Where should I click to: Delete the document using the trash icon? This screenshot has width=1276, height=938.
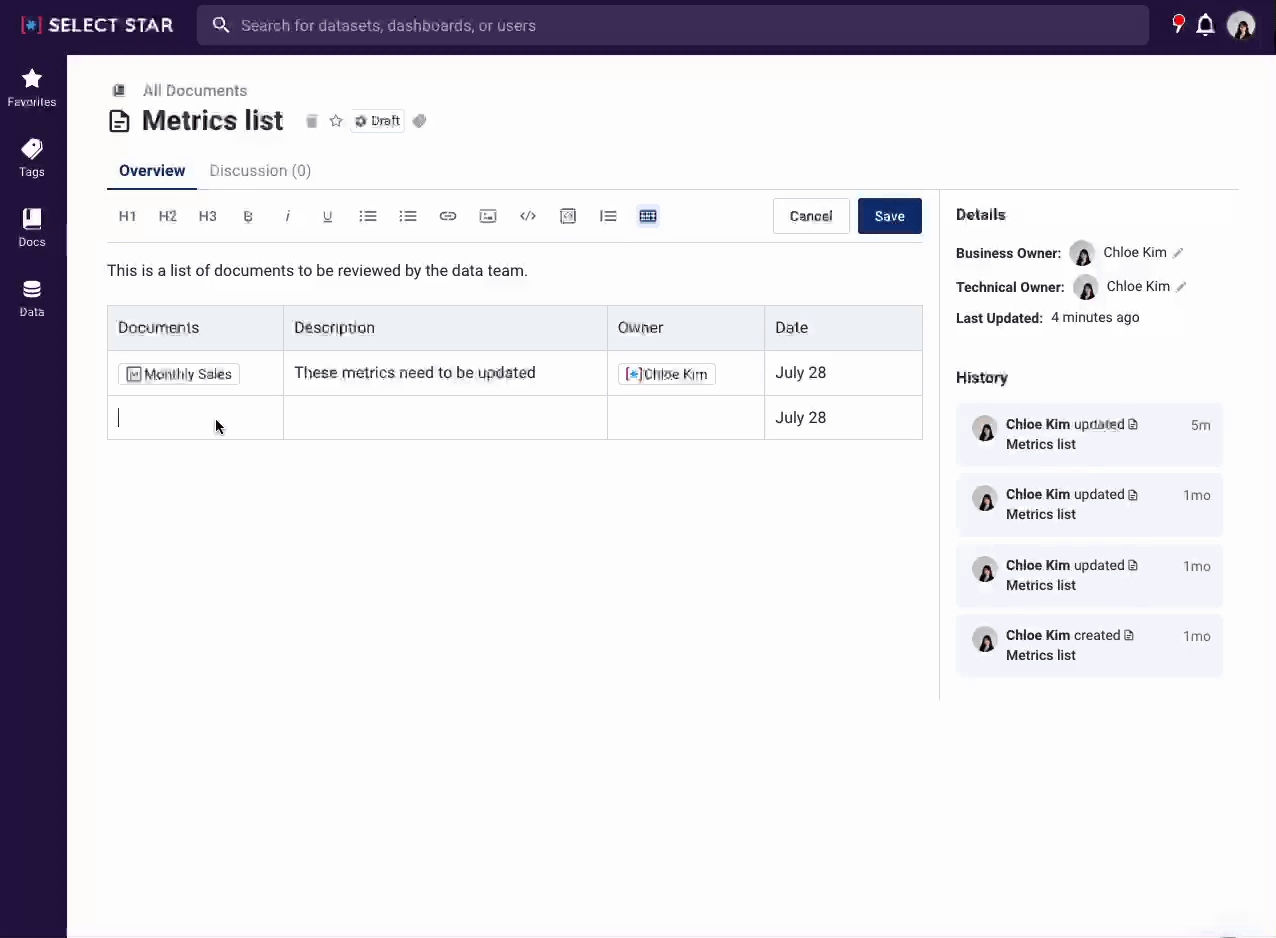(x=312, y=121)
